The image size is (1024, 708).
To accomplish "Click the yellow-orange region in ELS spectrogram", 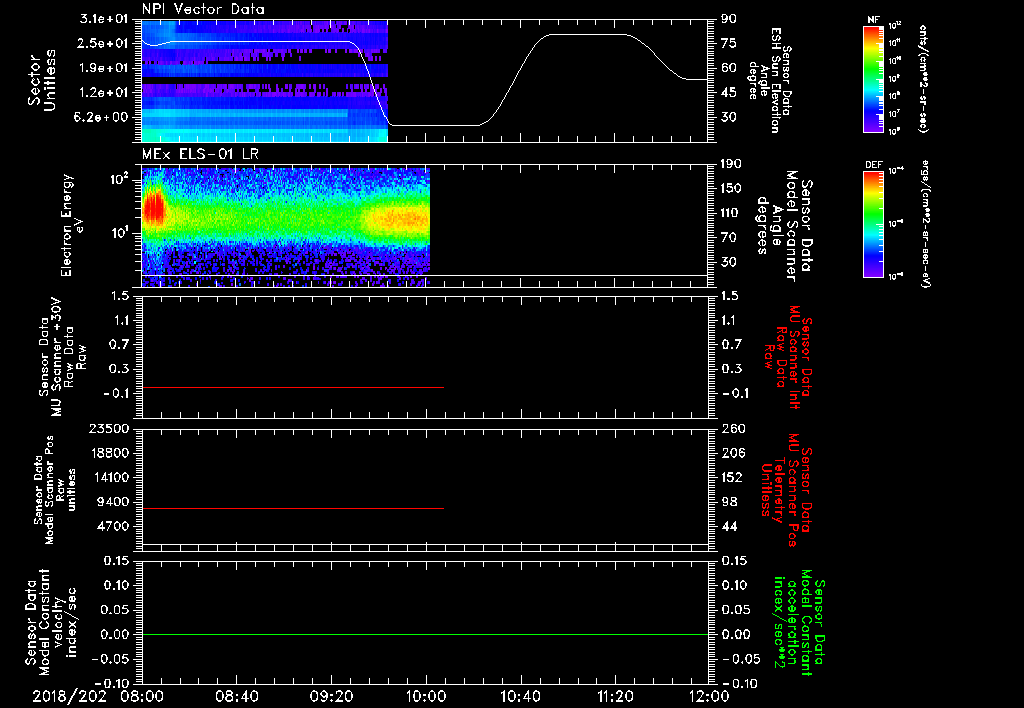I will click(x=398, y=220).
